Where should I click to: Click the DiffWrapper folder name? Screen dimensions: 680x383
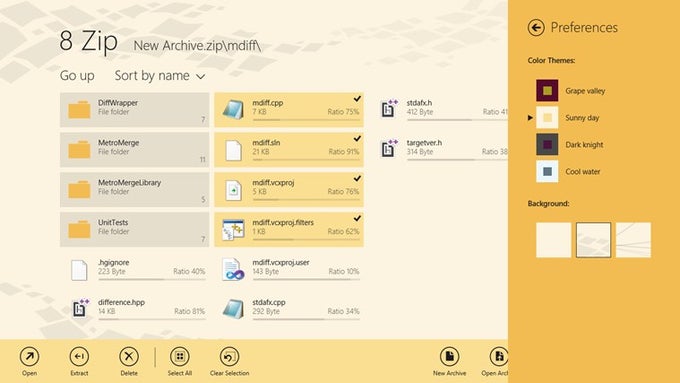pyautogui.click(x=118, y=103)
